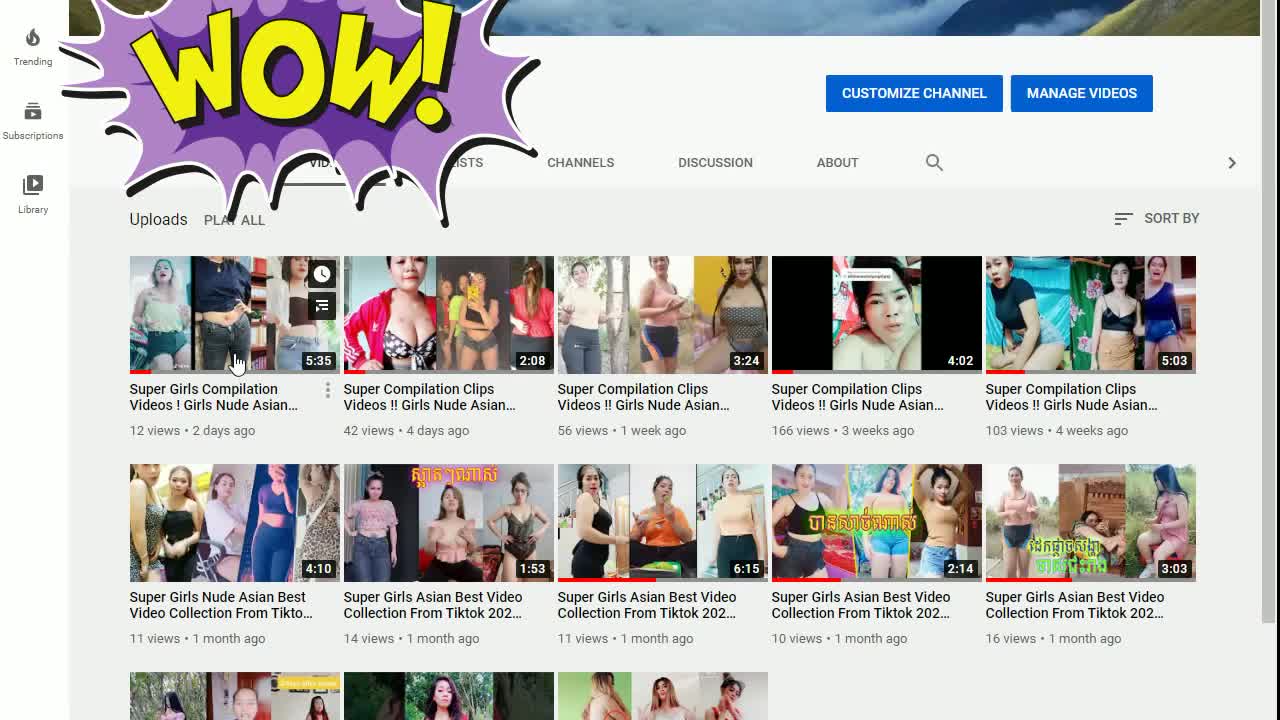Click the Customize Channel button
The image size is (1280, 720).
pyautogui.click(x=914, y=93)
